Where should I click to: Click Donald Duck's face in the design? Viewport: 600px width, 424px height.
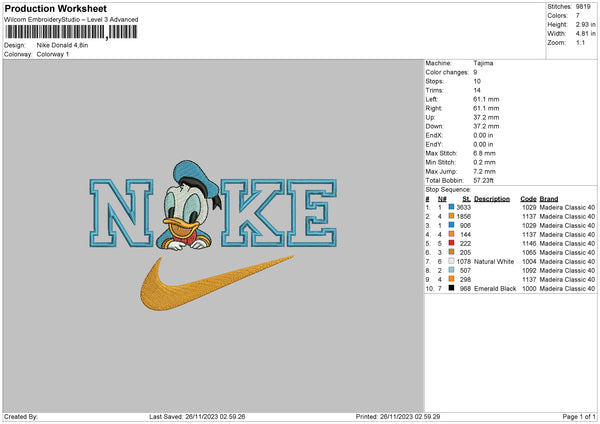pos(184,212)
